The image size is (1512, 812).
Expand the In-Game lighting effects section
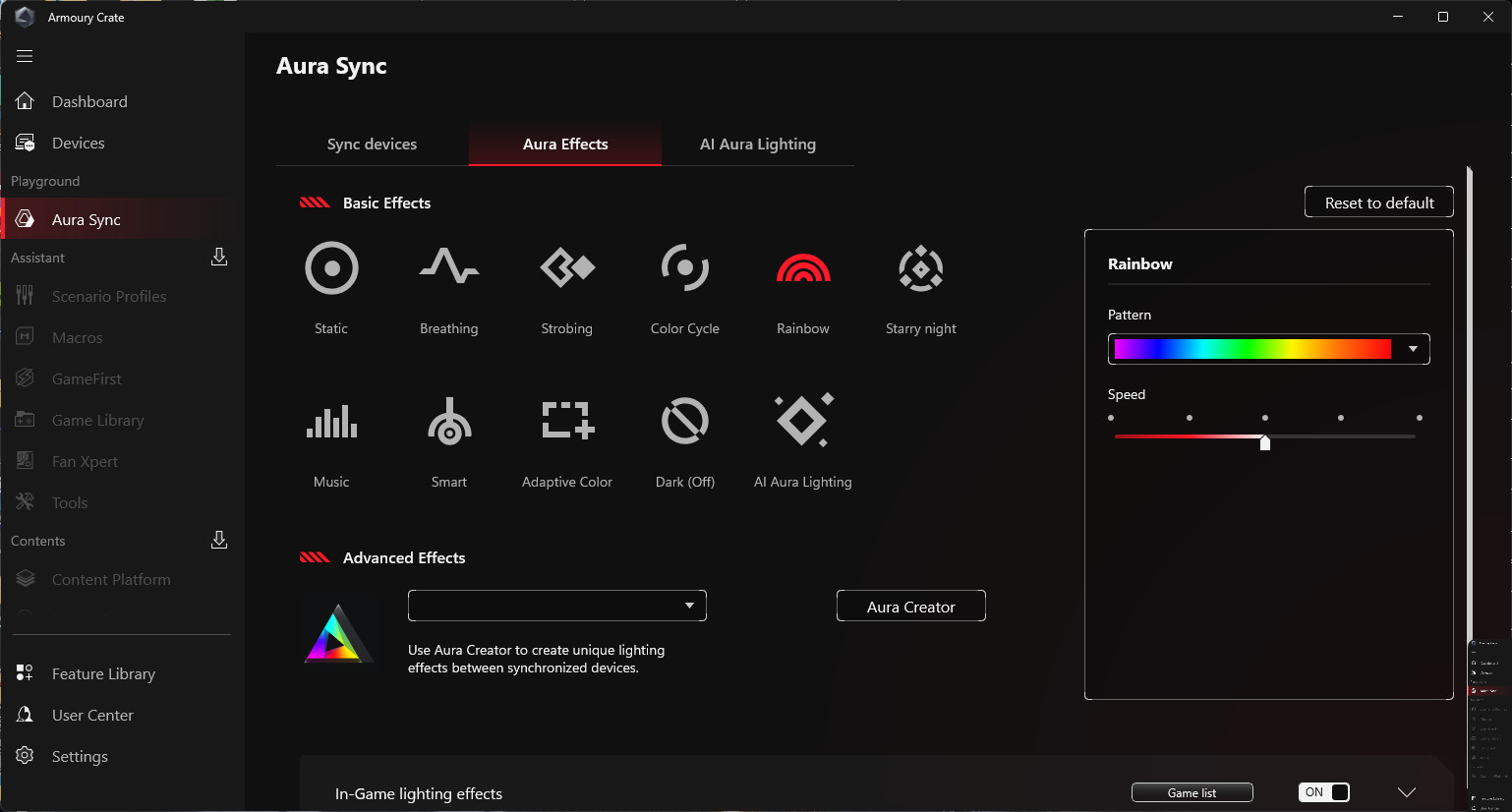(x=1407, y=792)
